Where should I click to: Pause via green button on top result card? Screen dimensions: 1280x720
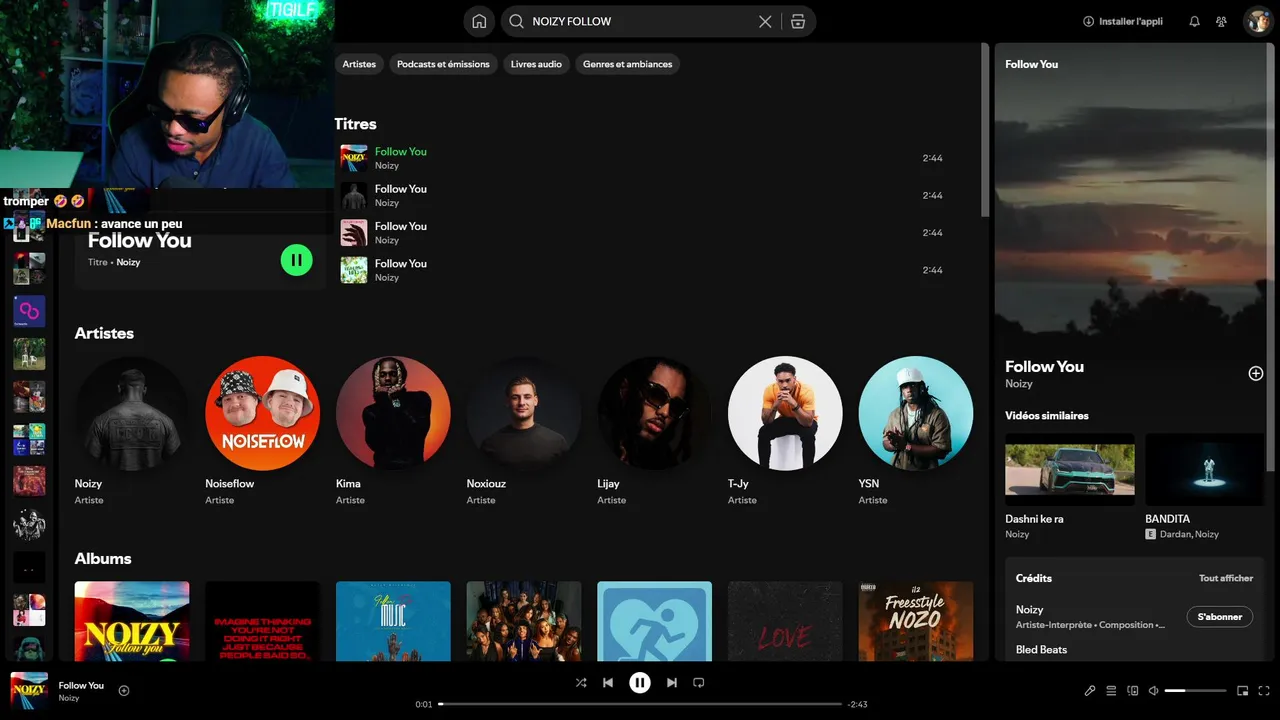click(296, 261)
